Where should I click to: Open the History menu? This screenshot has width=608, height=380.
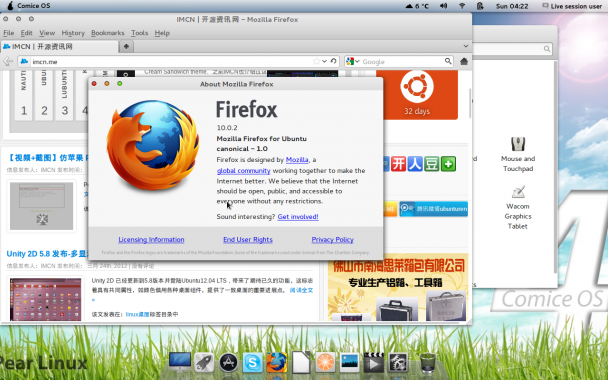pos(73,33)
